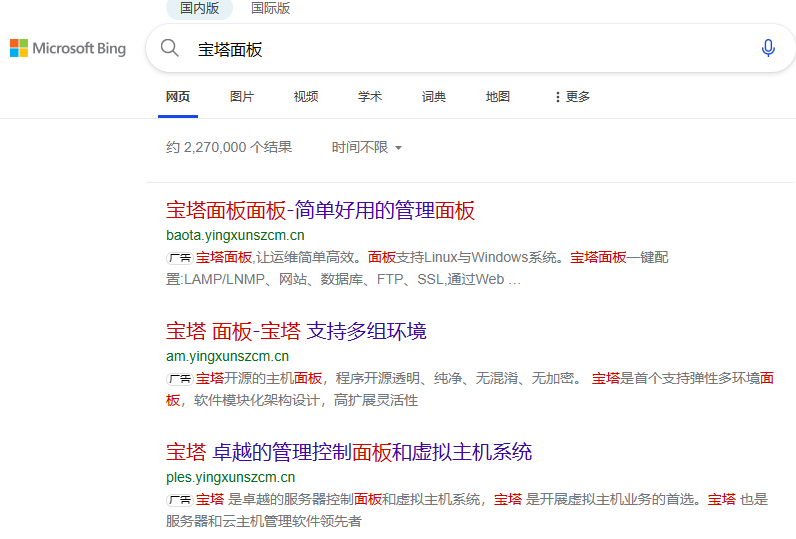Viewport: 796px width, 539px height.
Task: Open the 词典 results tab
Action: [x=434, y=96]
